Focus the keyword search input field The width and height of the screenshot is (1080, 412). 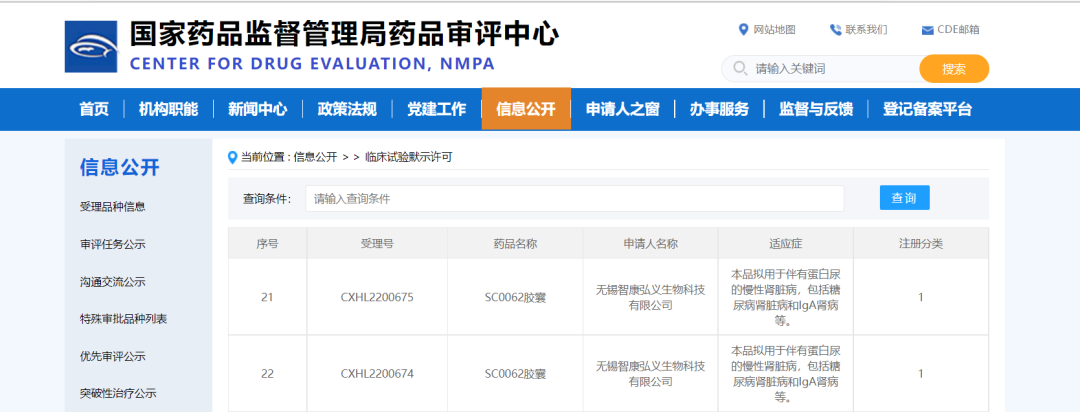(x=830, y=69)
